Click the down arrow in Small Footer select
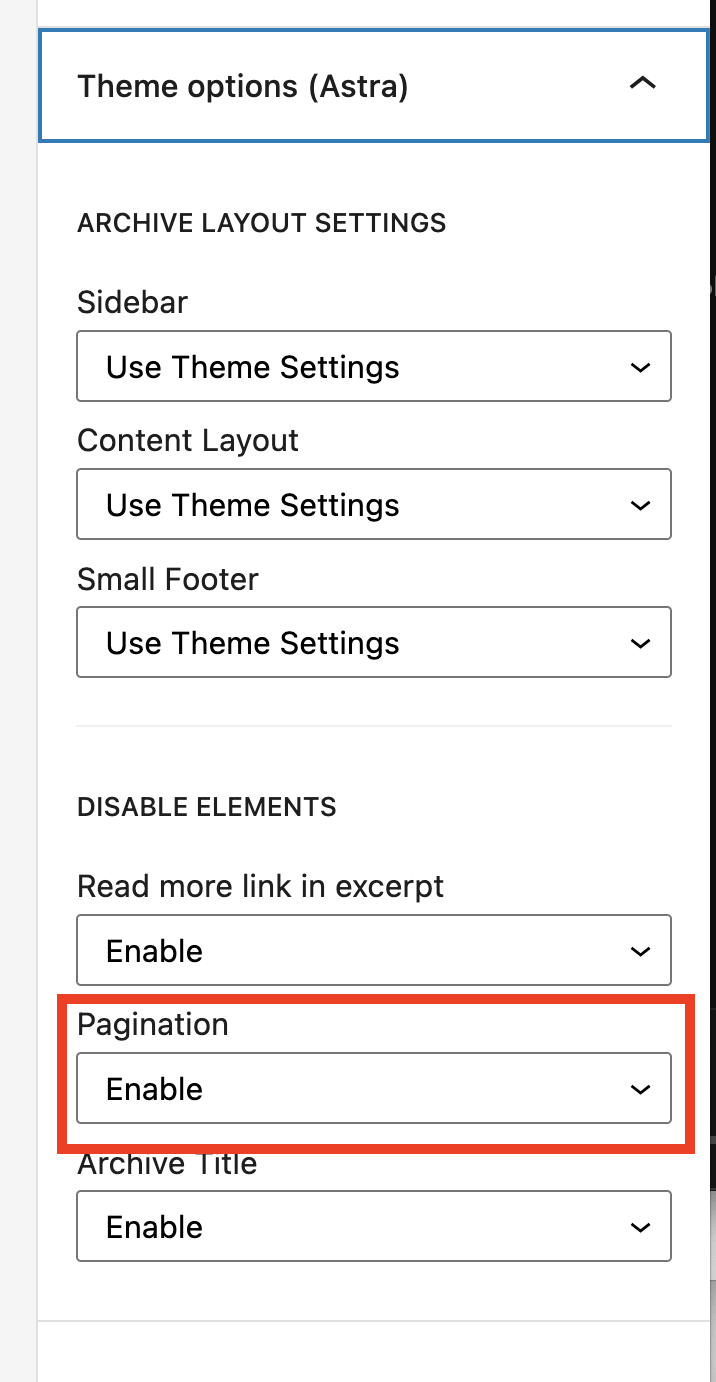Viewport: 716px width, 1382px height. click(x=641, y=644)
